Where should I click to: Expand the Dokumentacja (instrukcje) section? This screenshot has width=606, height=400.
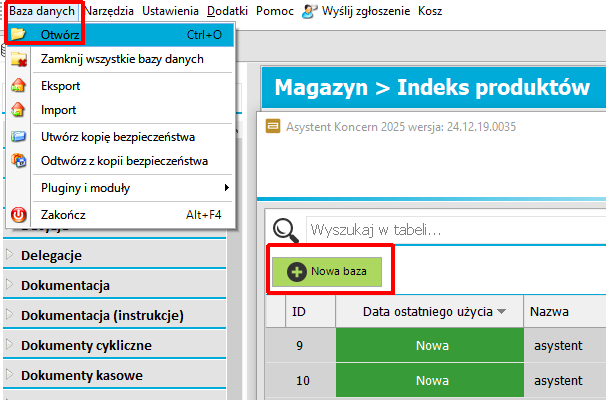pyautogui.click(x=10, y=314)
